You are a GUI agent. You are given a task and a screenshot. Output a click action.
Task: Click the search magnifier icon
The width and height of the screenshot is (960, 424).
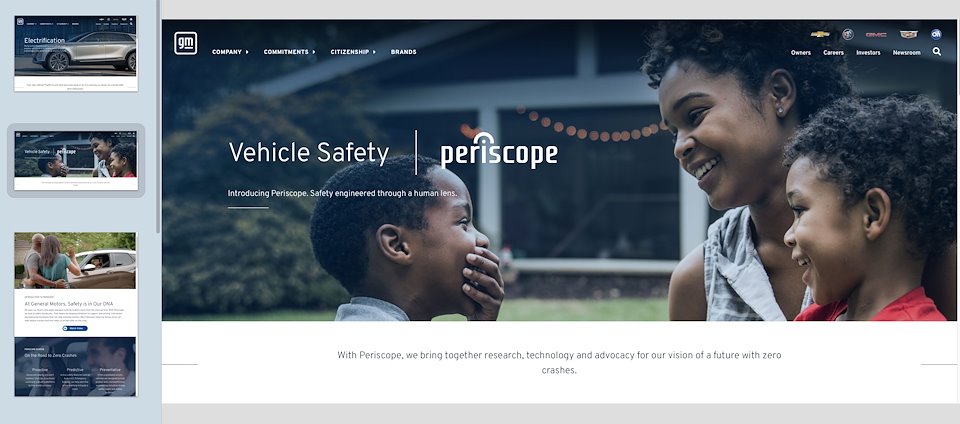pos(937,52)
